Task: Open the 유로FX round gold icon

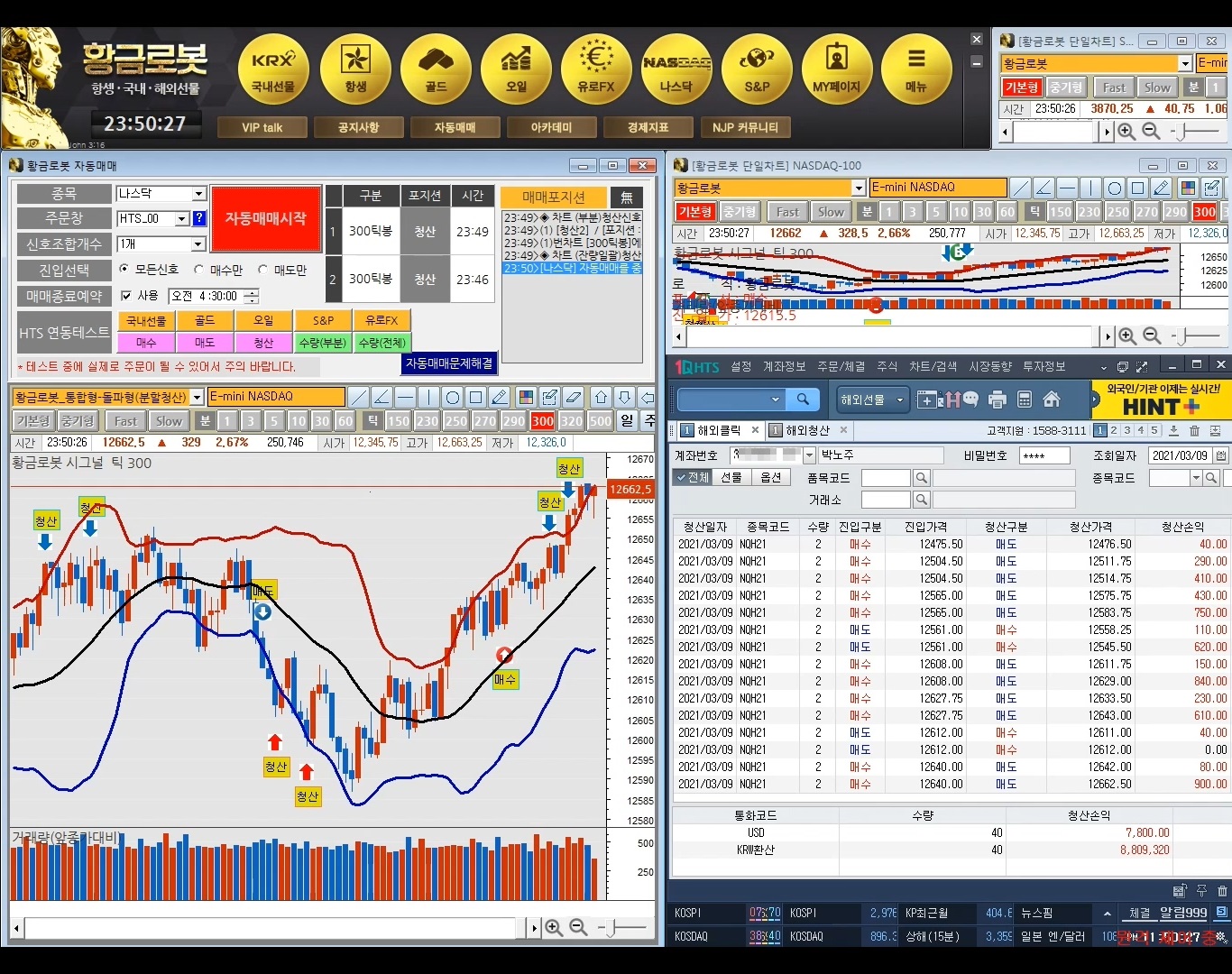Action: (596, 69)
